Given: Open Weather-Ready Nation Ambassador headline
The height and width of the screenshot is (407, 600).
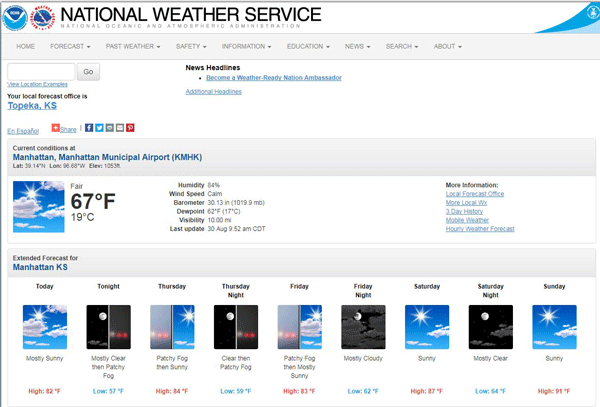Looking at the screenshot, I should coord(274,78).
